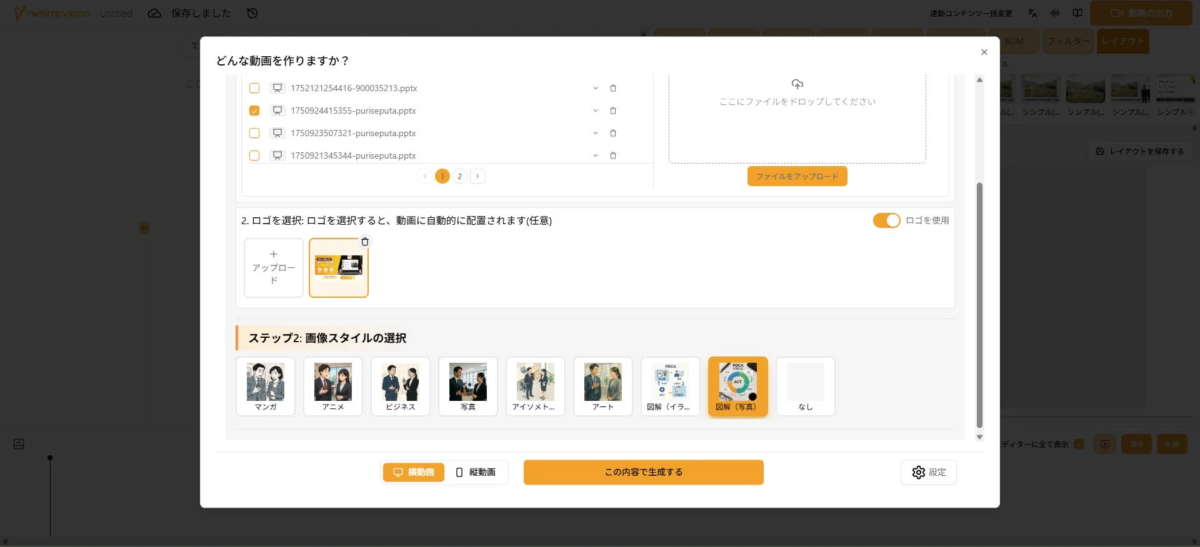
Task: Turn off the ロゴを使用 toggle
Action: pyautogui.click(x=886, y=220)
